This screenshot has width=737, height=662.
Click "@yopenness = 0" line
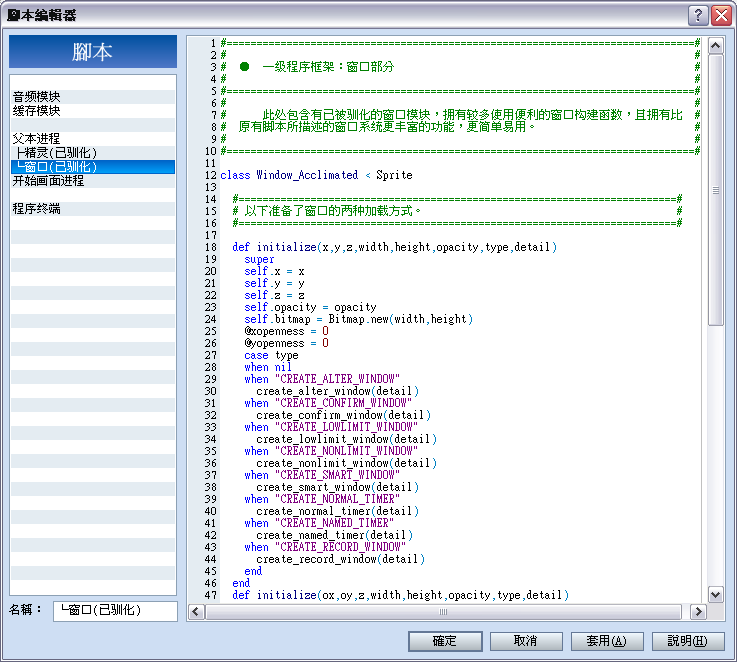coord(286,343)
